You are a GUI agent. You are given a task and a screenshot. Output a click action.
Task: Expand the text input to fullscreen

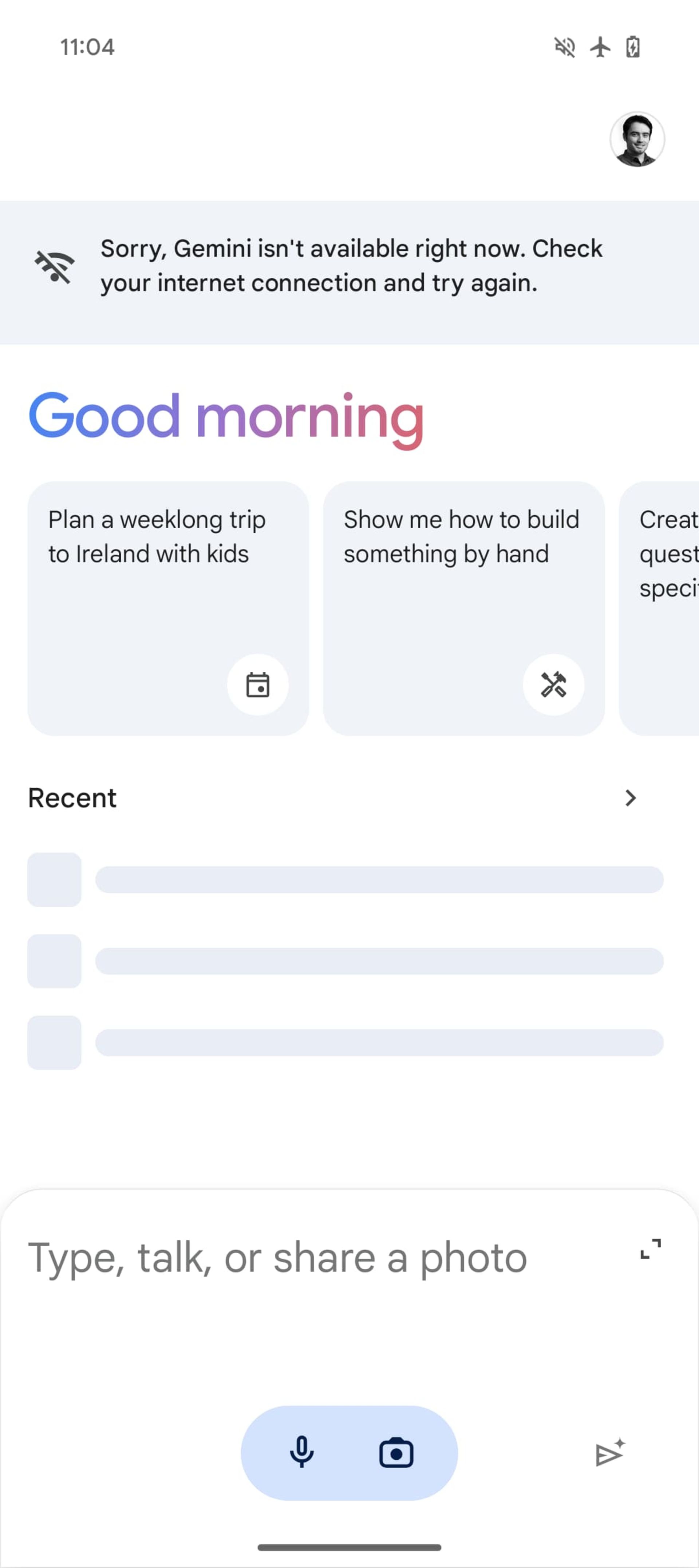pyautogui.click(x=650, y=1249)
